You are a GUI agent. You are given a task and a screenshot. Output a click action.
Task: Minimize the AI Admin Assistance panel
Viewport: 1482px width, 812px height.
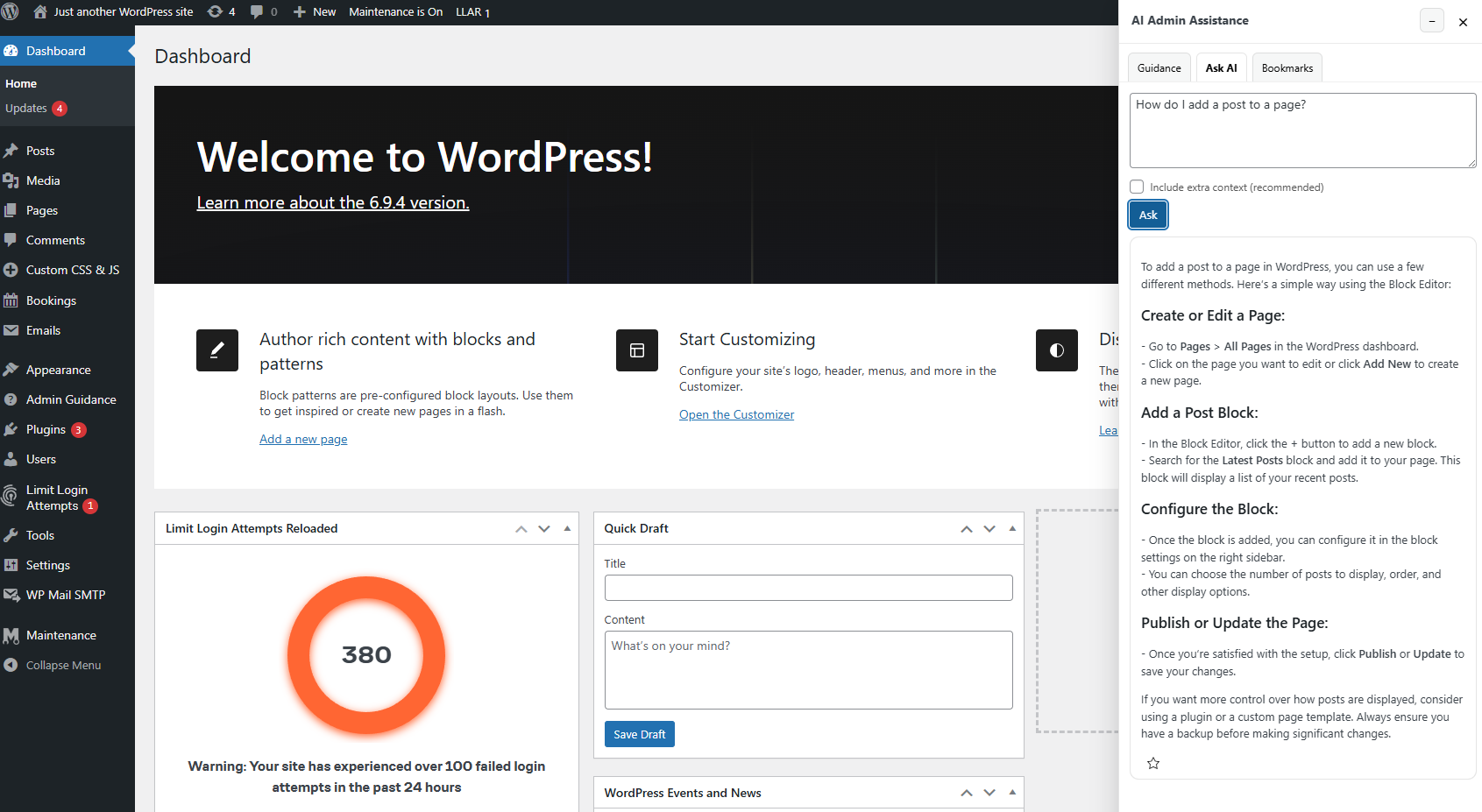[x=1432, y=21]
